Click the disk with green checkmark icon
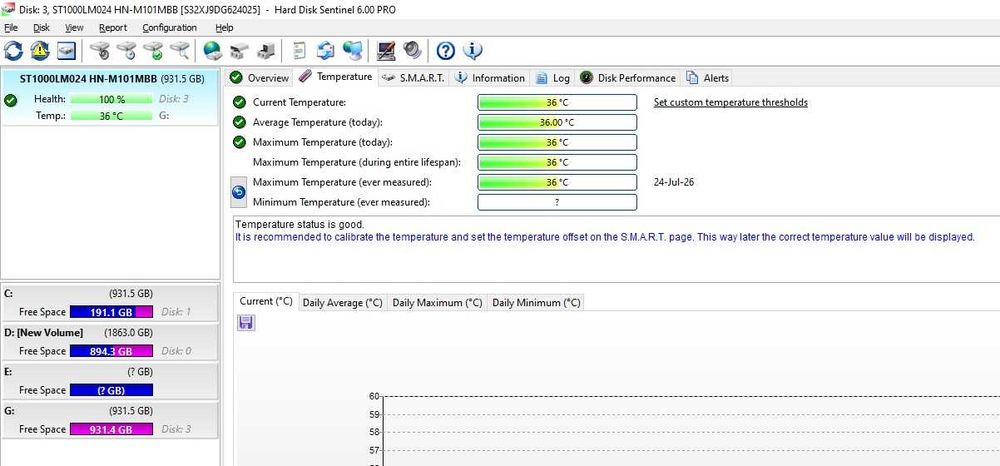1000x466 pixels. tap(153, 50)
